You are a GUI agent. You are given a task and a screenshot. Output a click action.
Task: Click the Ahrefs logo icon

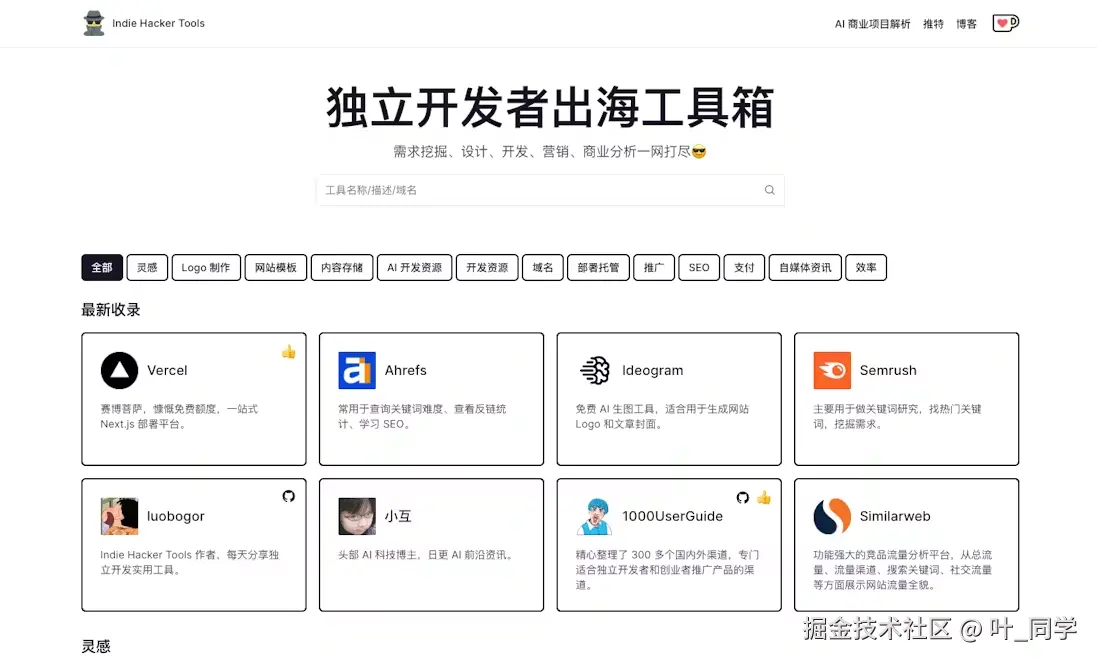[x=357, y=370]
